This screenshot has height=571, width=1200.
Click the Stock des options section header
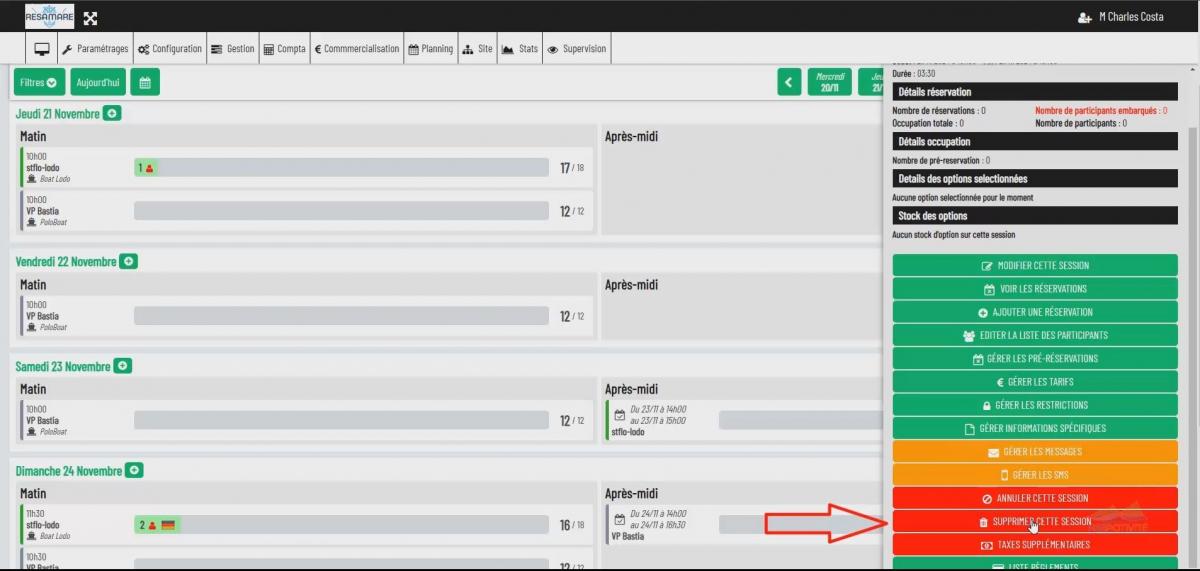(1035, 216)
